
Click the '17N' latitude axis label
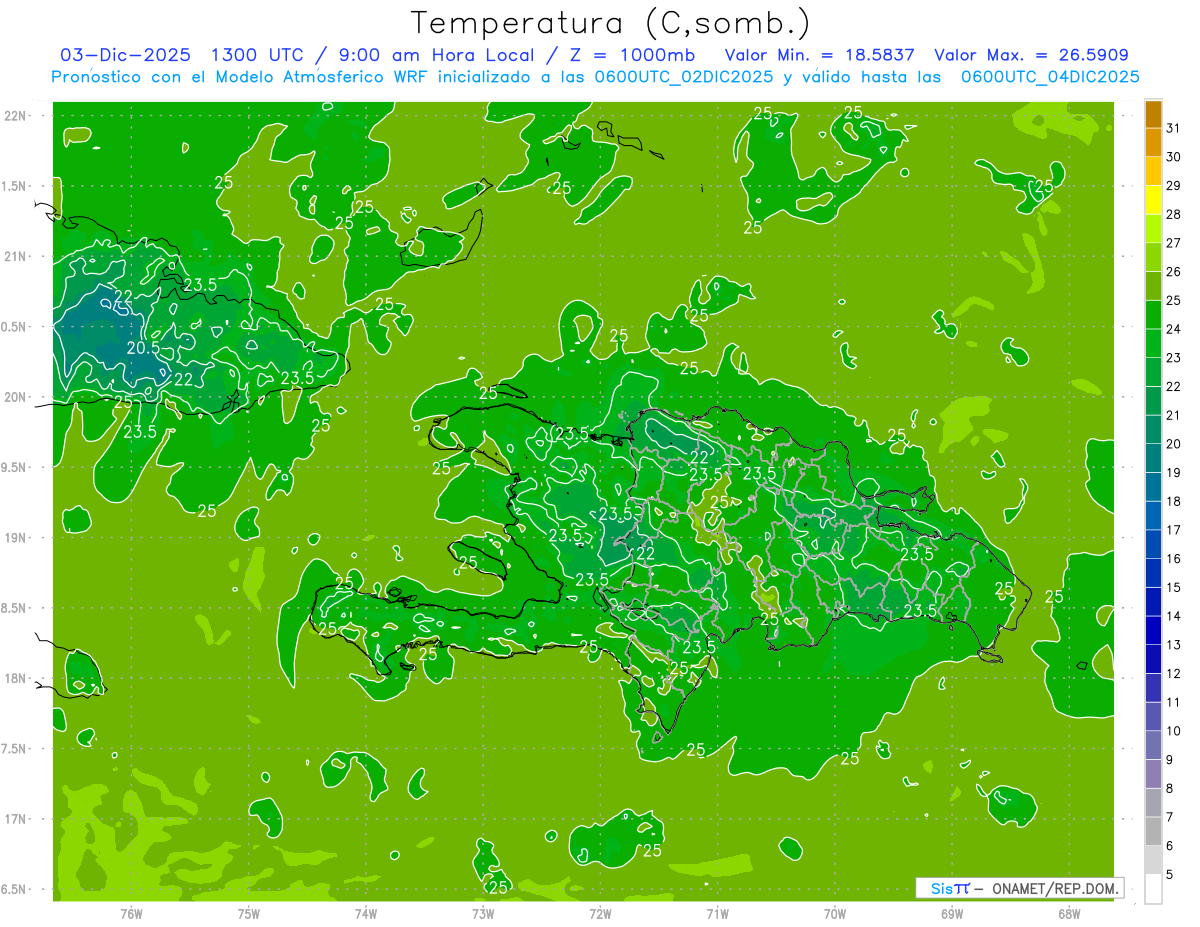pos(16,819)
